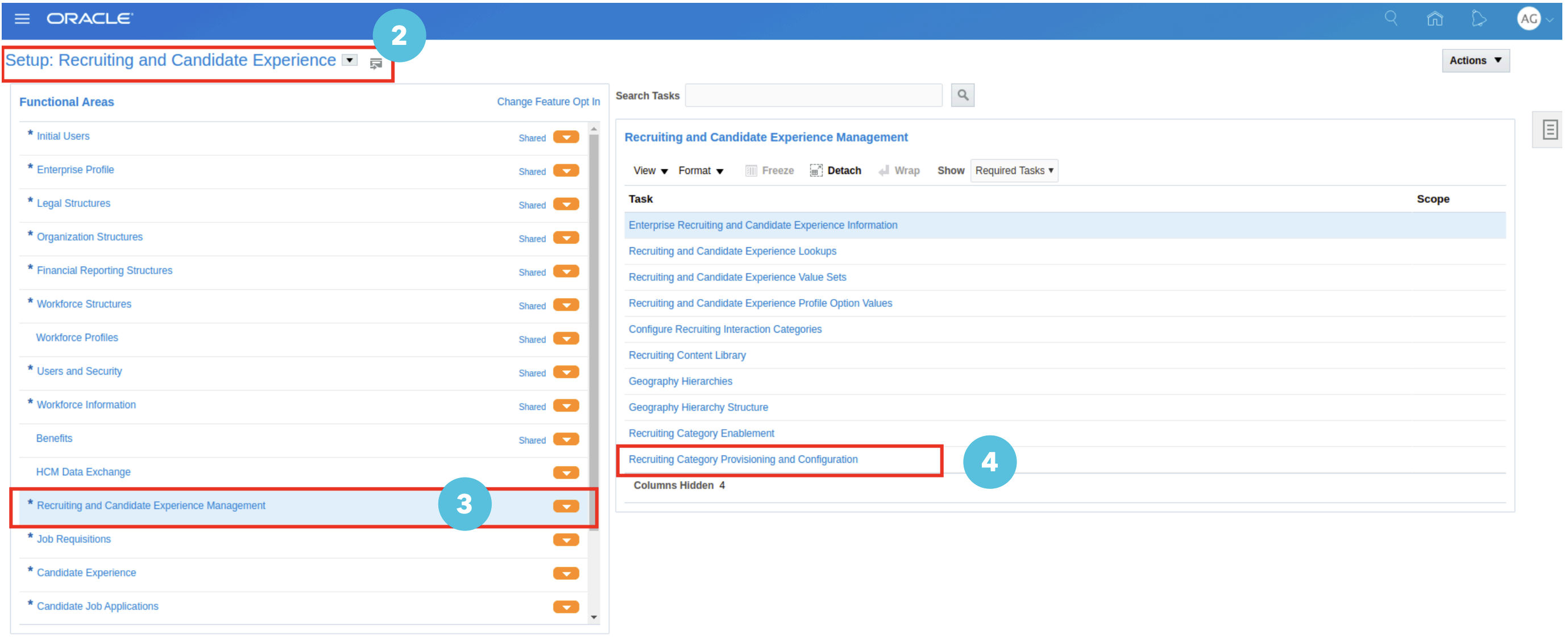Viewport: 1568px width, 639px height.
Task: Open Enterprise Recruiting and Candidate Experience Information task
Action: (x=763, y=225)
